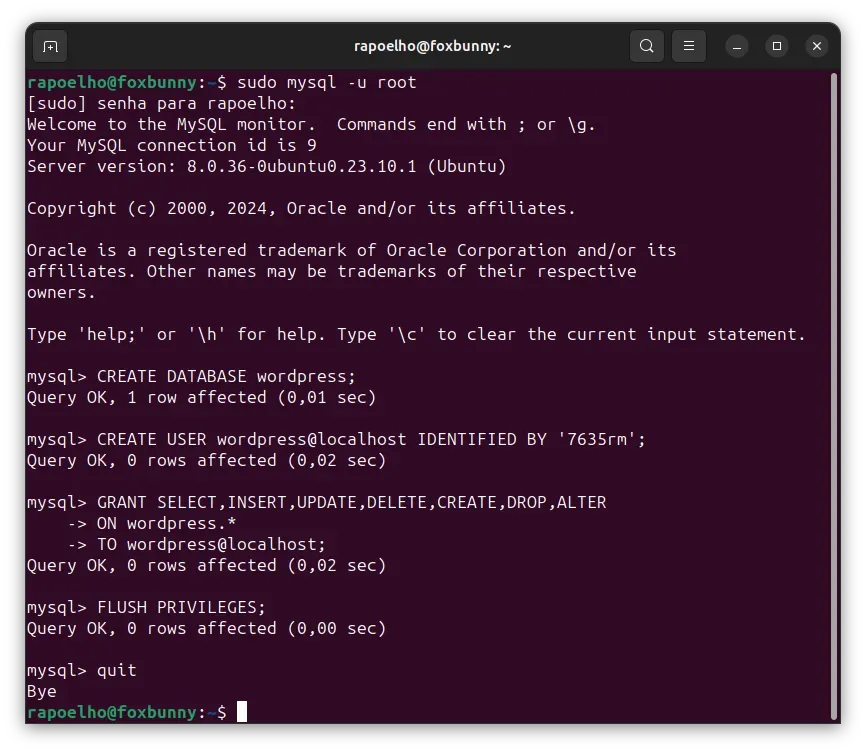Click the Oracle Copyright line

(301, 208)
